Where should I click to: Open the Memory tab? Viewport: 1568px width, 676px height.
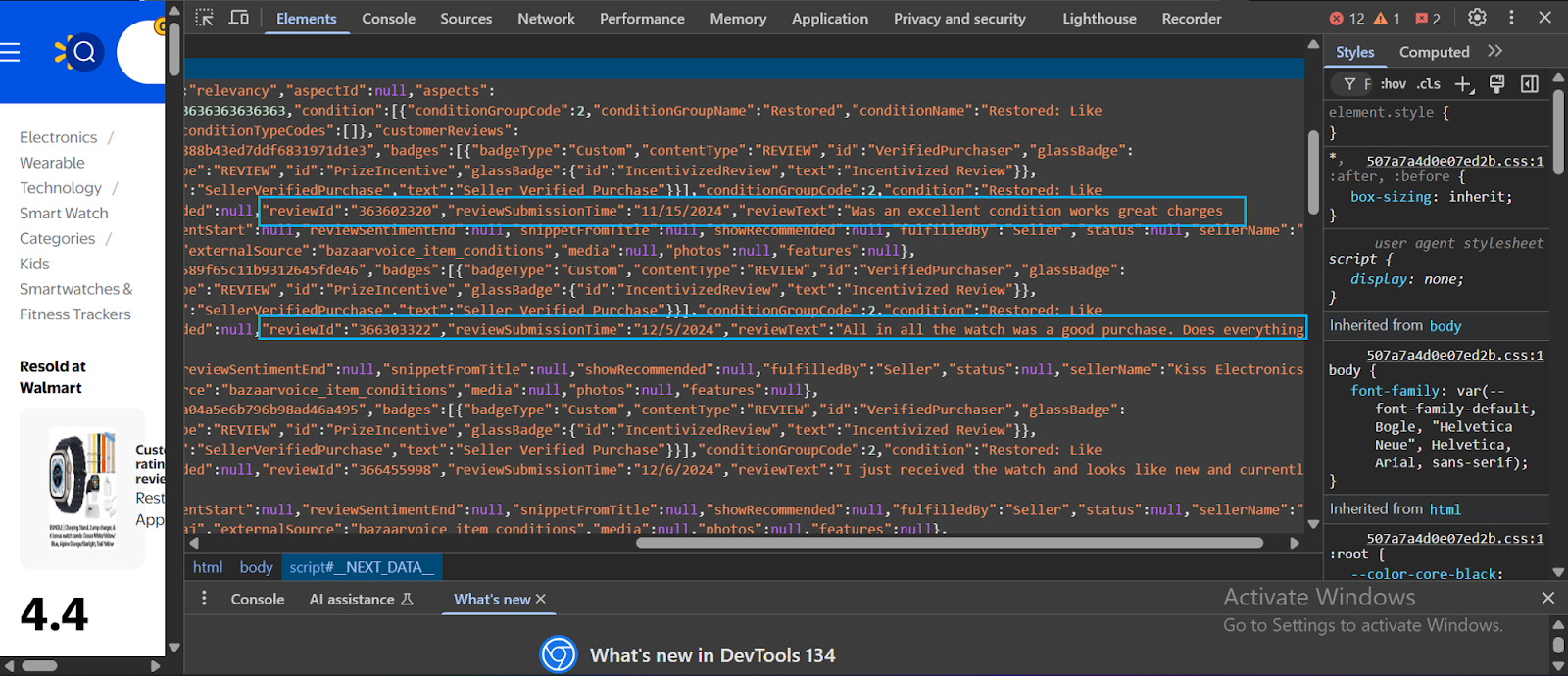pos(738,18)
